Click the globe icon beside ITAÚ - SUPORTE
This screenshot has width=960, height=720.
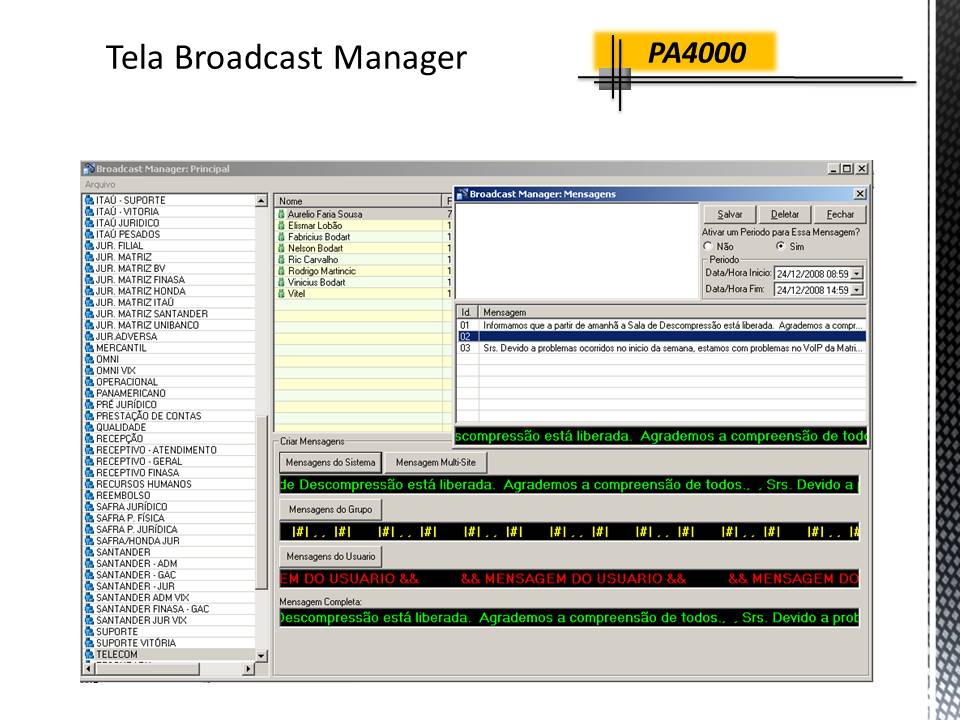89,201
